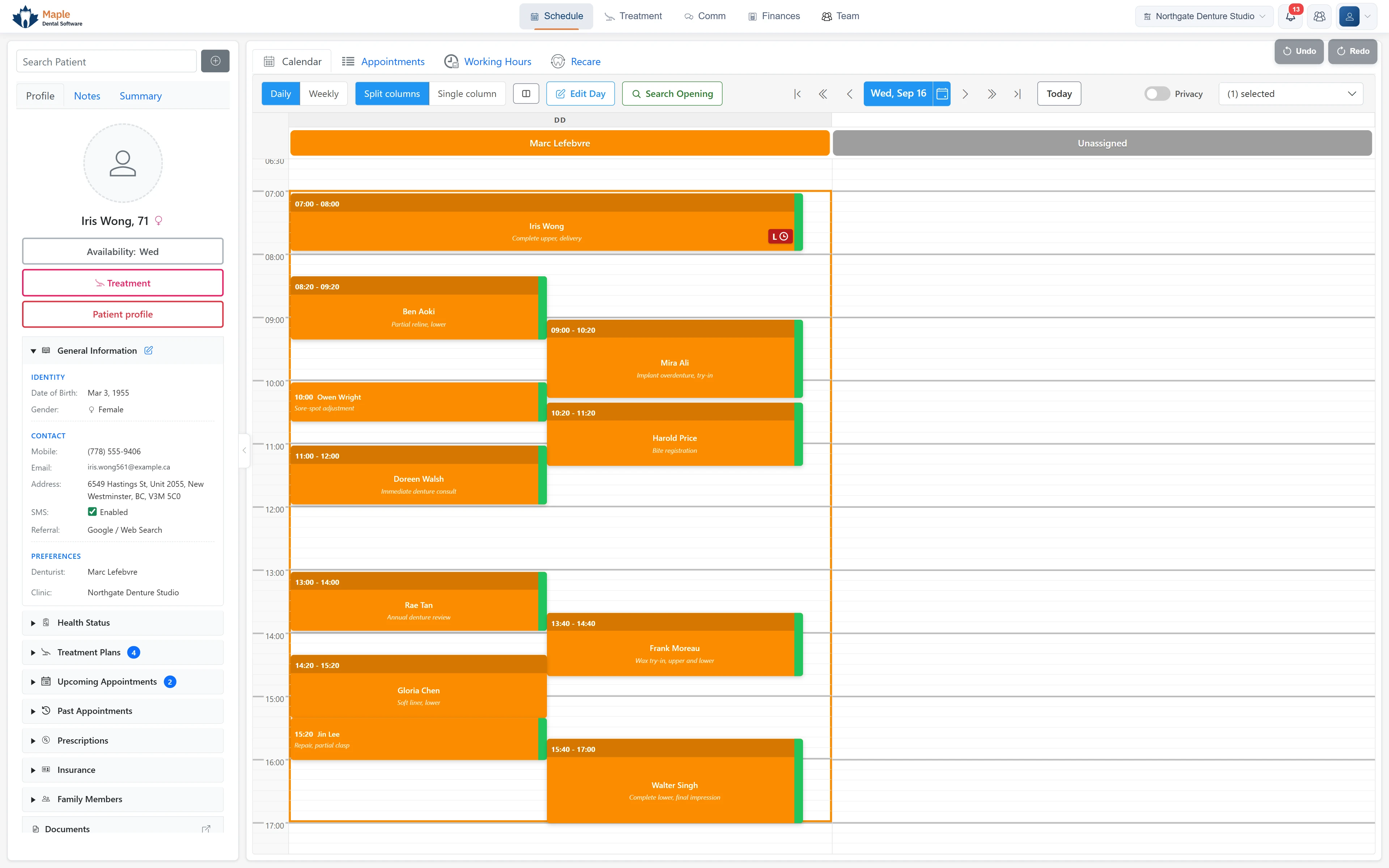Toggle the Privacy switch
Image resolution: width=1389 pixels, height=868 pixels.
point(1156,94)
